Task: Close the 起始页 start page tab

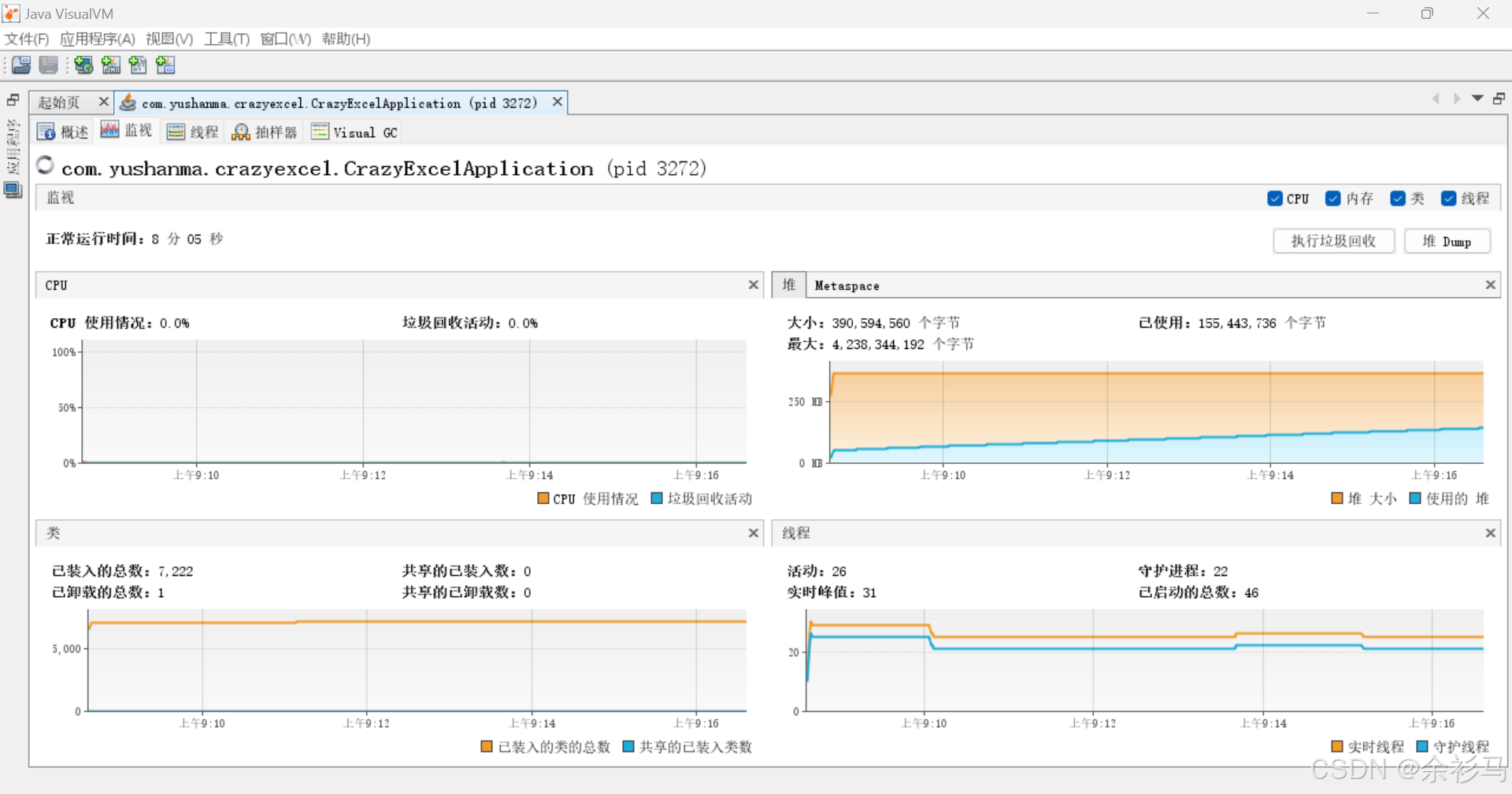Action: click(103, 102)
